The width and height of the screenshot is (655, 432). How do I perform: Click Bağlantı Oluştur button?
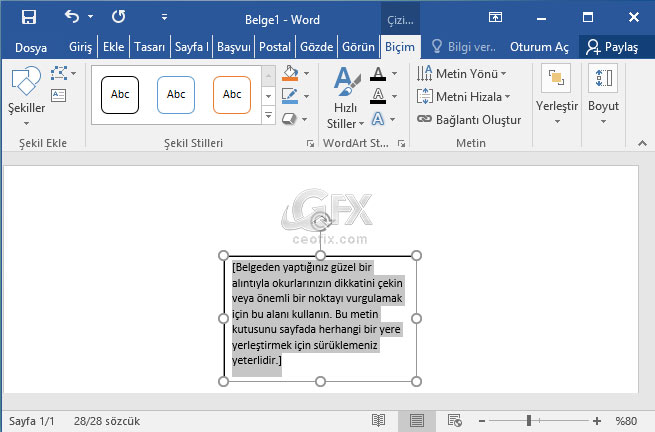point(469,120)
